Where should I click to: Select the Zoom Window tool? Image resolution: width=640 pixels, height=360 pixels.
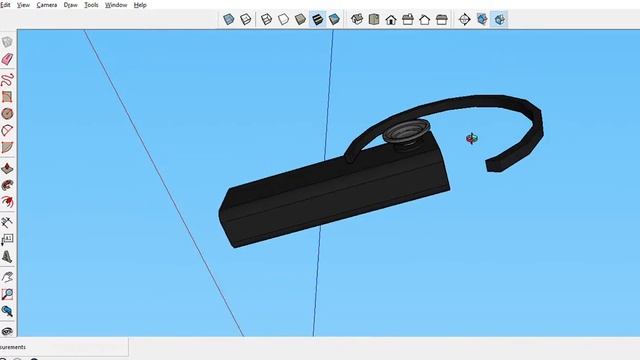7,294
